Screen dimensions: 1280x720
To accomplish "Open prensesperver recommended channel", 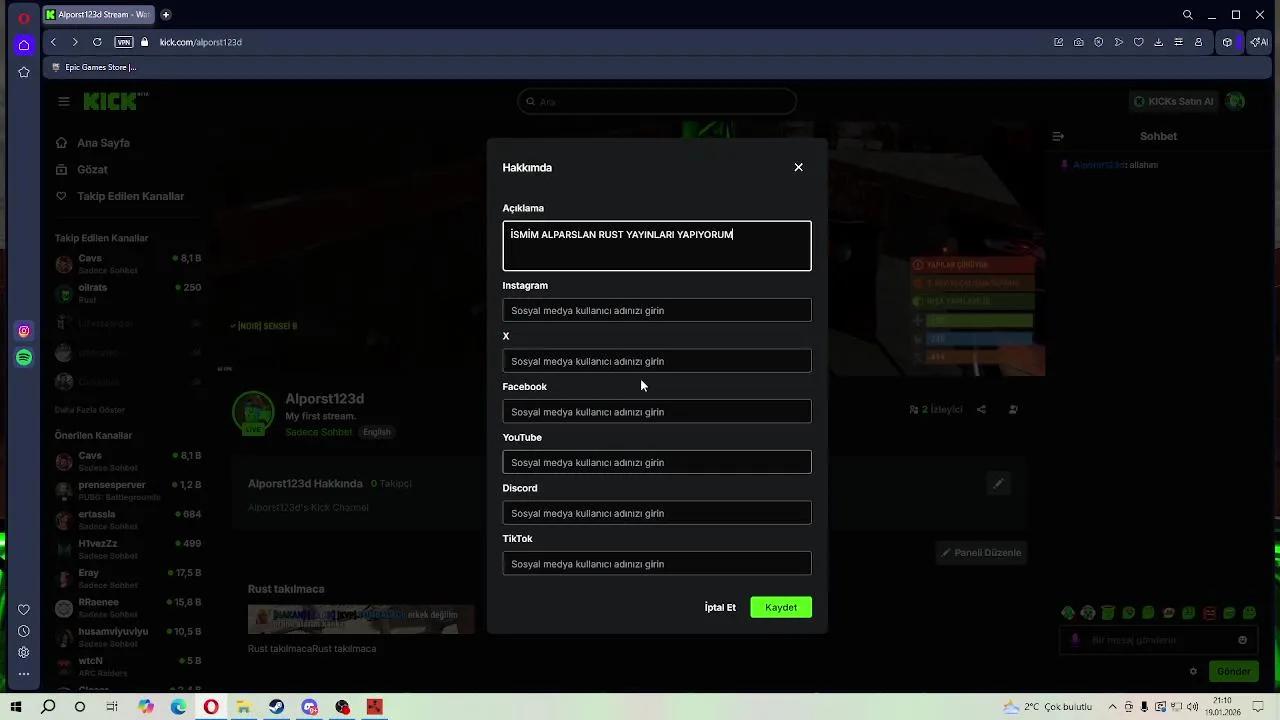I will click(x=128, y=490).
